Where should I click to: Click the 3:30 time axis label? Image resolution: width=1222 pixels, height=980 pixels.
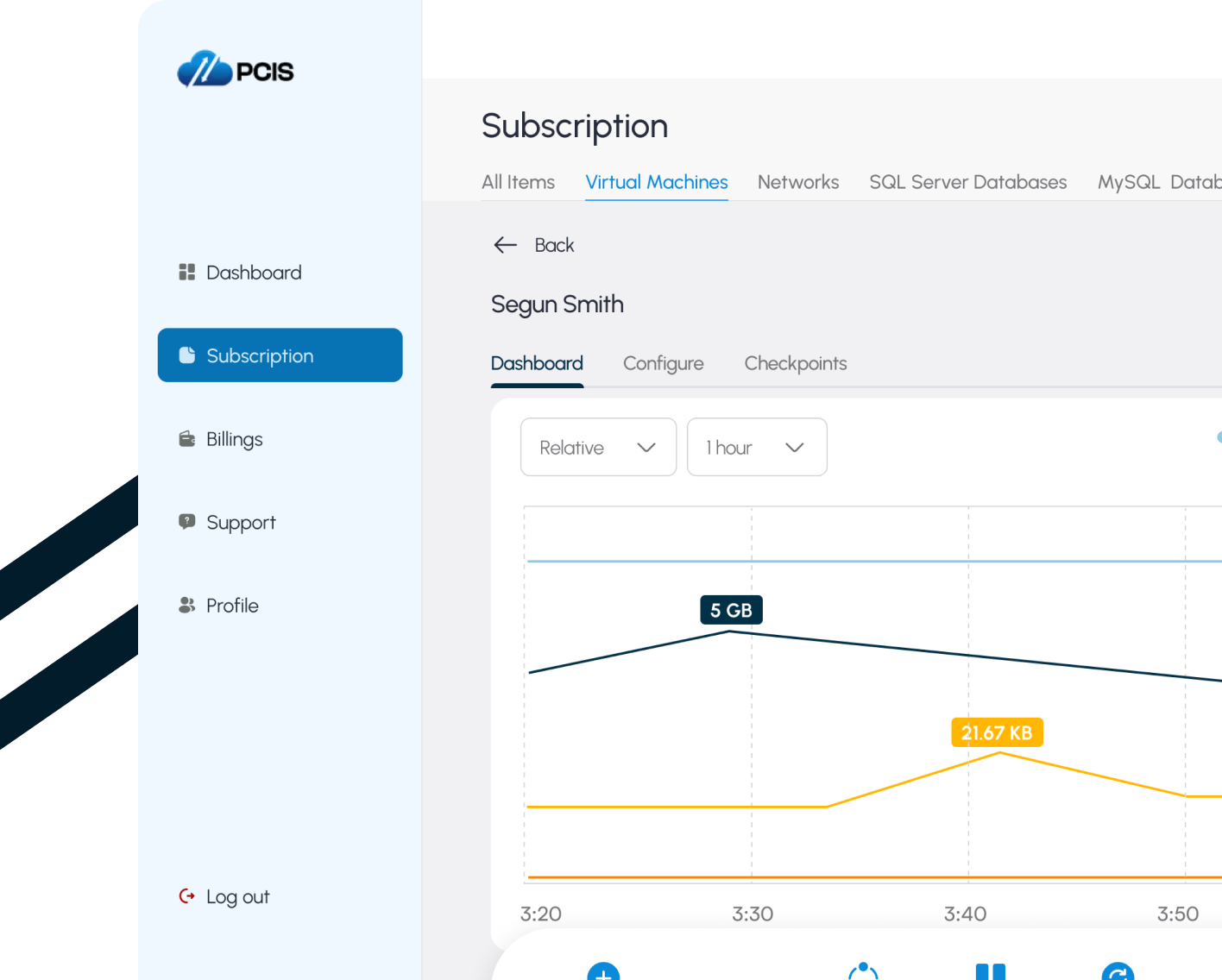[753, 914]
